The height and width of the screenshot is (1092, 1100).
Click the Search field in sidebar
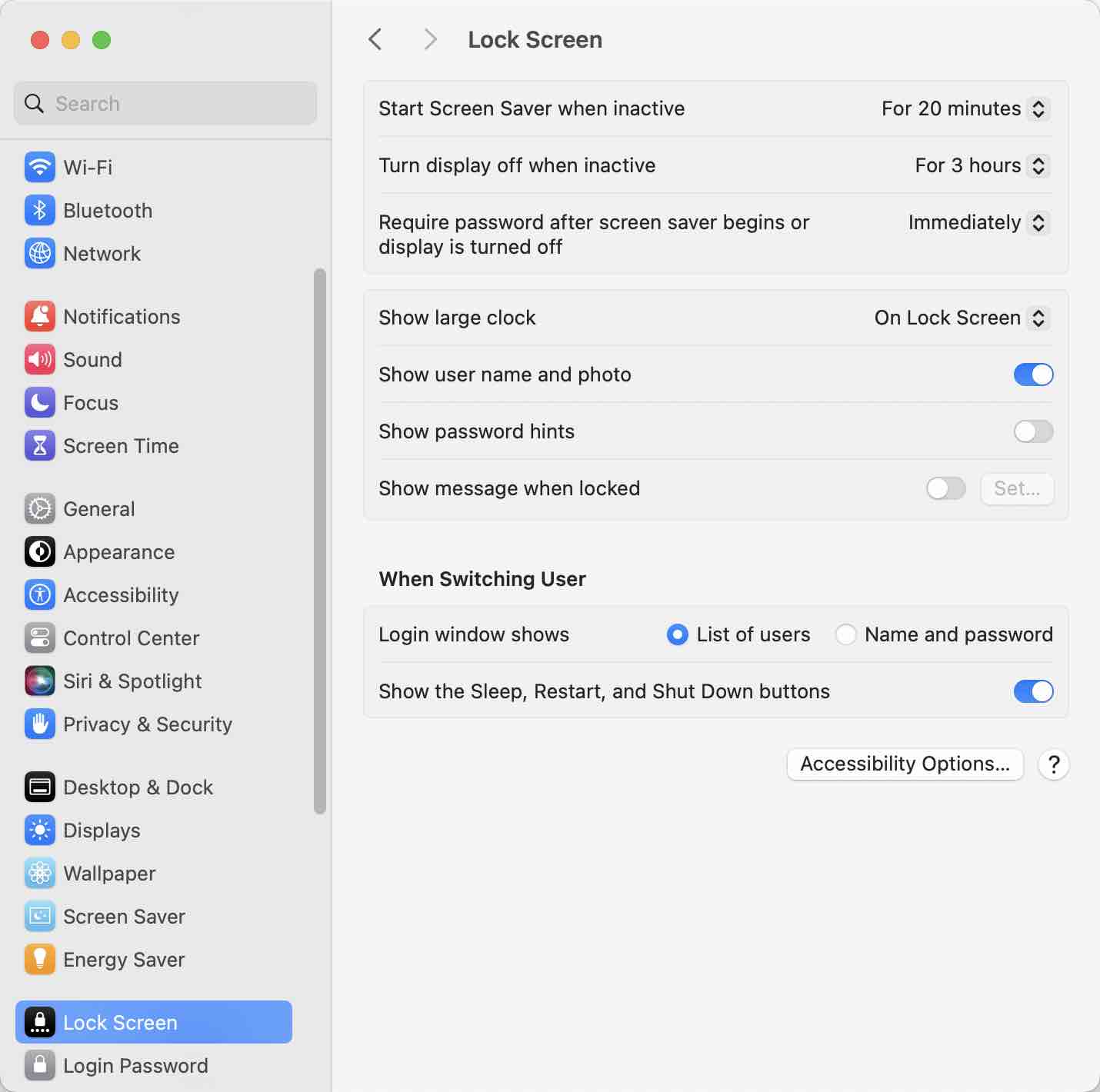click(x=165, y=103)
